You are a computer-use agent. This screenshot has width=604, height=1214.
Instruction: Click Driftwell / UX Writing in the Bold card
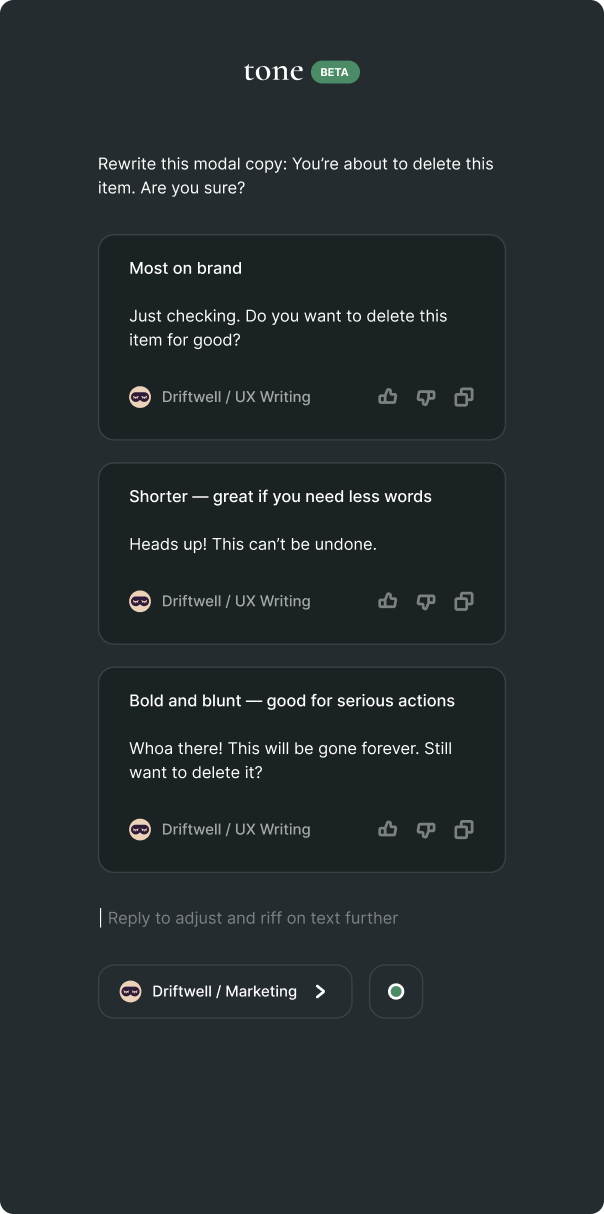236,829
